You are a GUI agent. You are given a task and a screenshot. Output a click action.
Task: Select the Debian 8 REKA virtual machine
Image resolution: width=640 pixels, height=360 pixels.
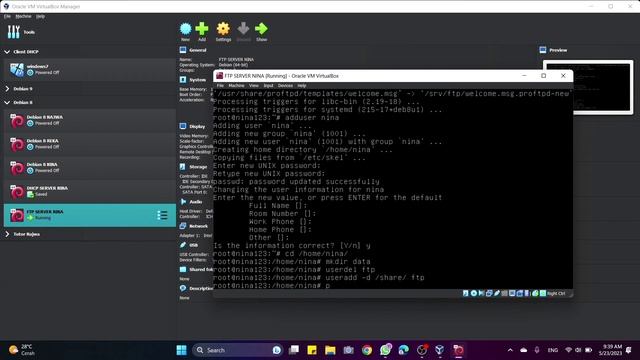(x=90, y=144)
